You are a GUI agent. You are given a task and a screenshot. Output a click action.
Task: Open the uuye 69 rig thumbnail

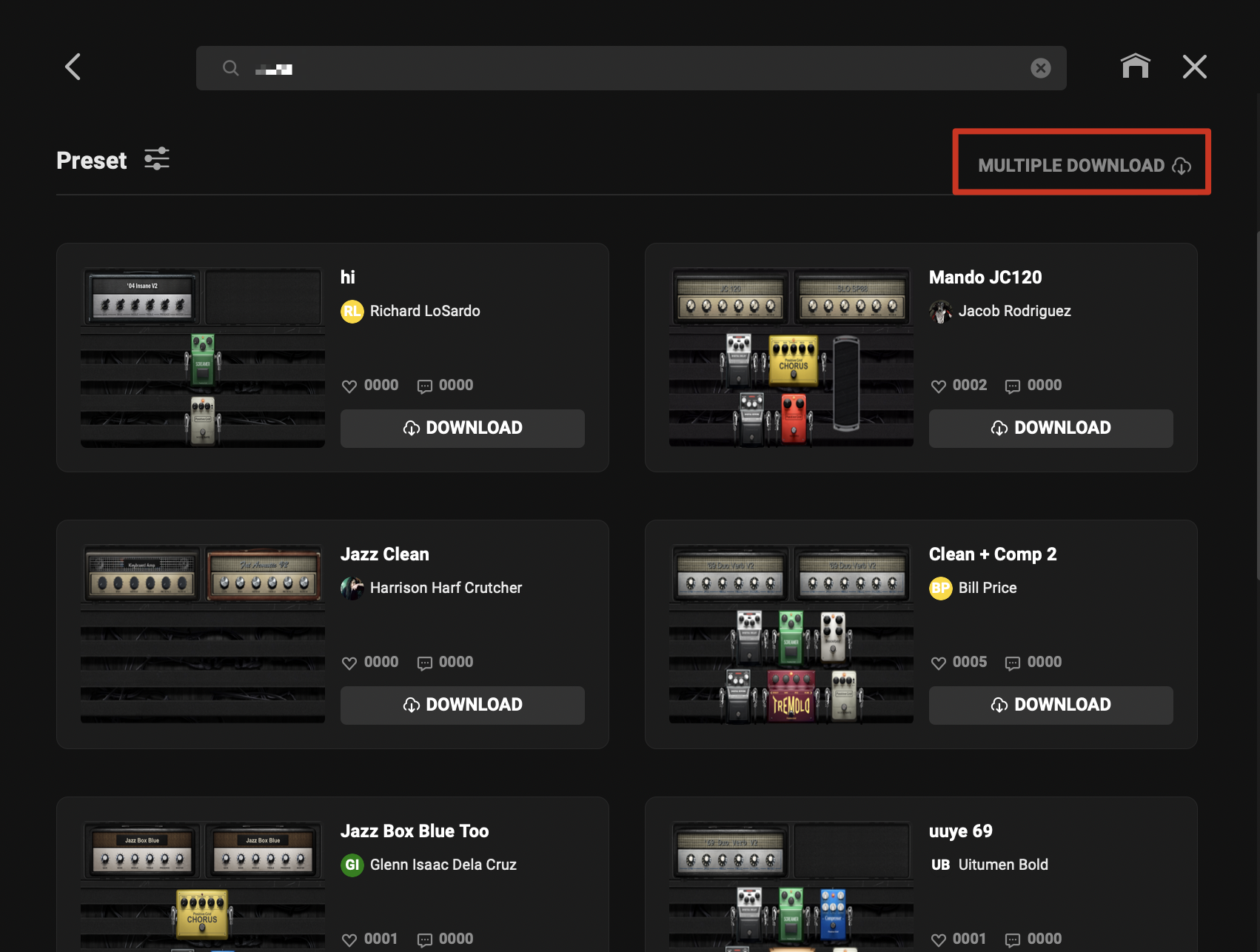point(791,886)
